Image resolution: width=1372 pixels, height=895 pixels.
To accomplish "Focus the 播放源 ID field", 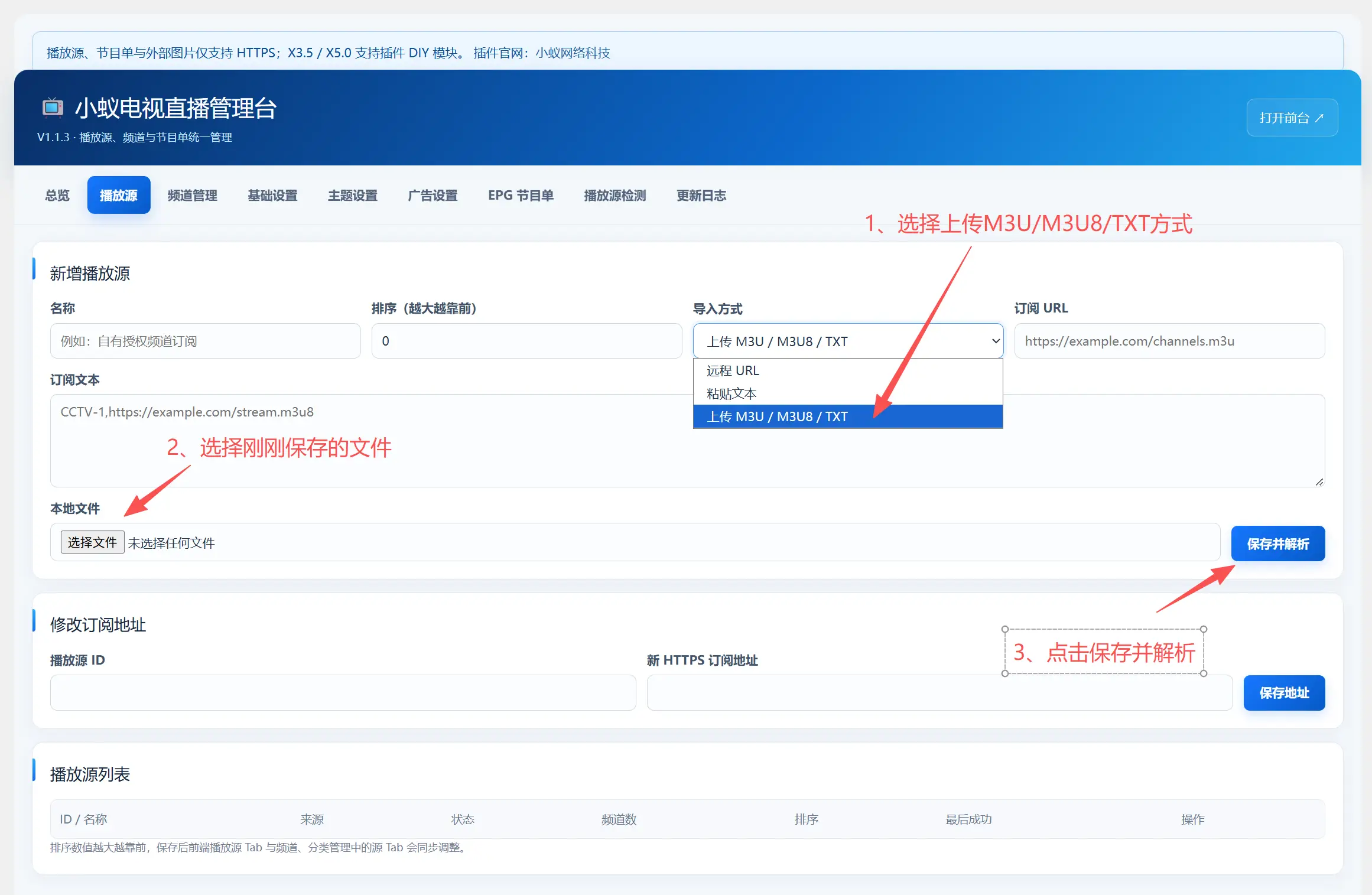I will (x=343, y=693).
